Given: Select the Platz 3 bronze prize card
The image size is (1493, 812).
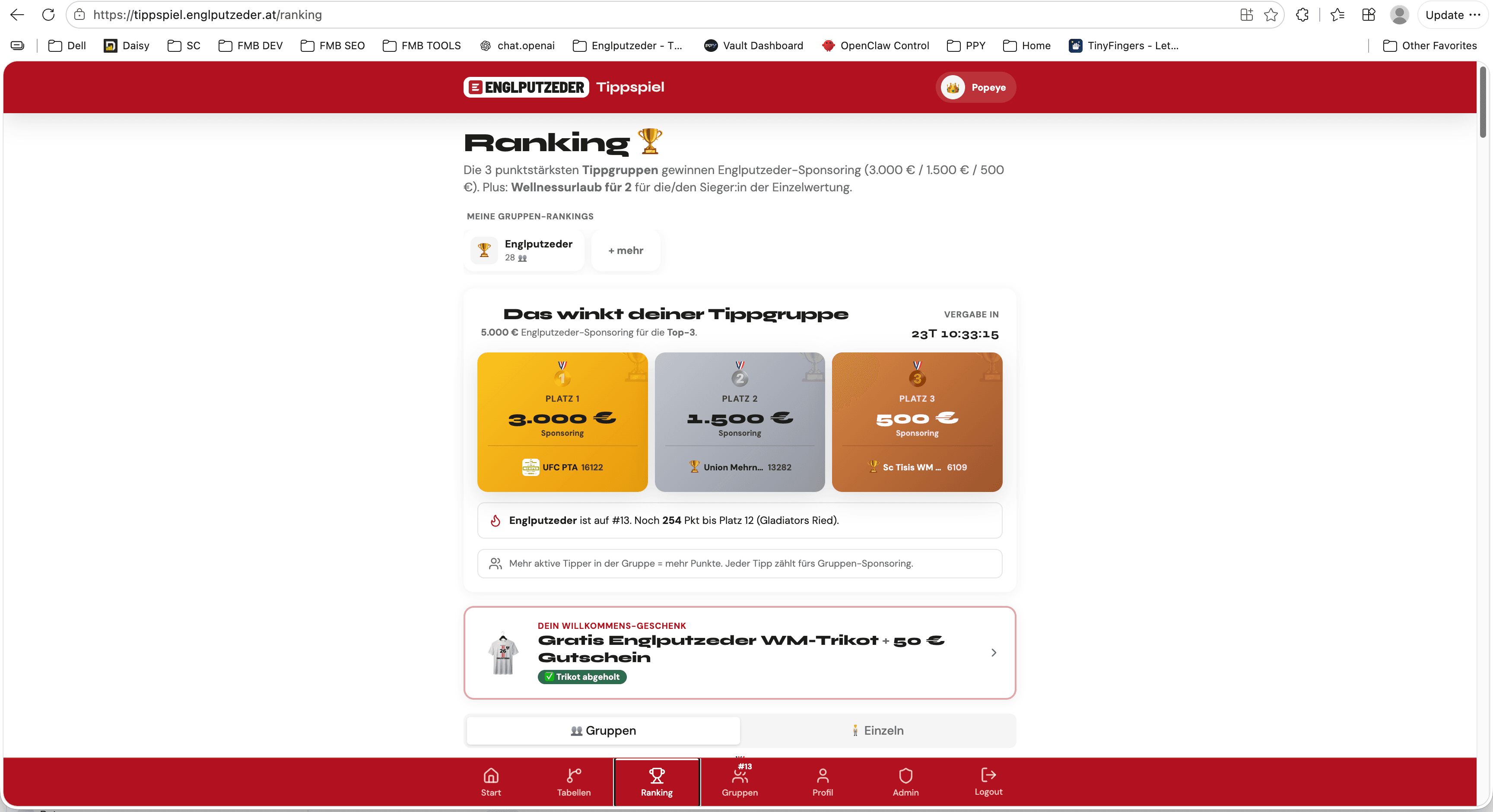Looking at the screenshot, I should click(x=917, y=422).
